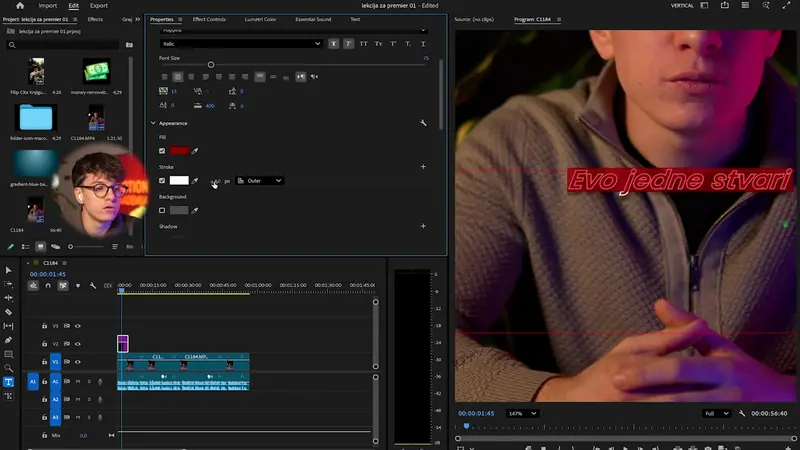Toggle lock on V3 track
This screenshot has height=450, width=800.
(x=44, y=326)
